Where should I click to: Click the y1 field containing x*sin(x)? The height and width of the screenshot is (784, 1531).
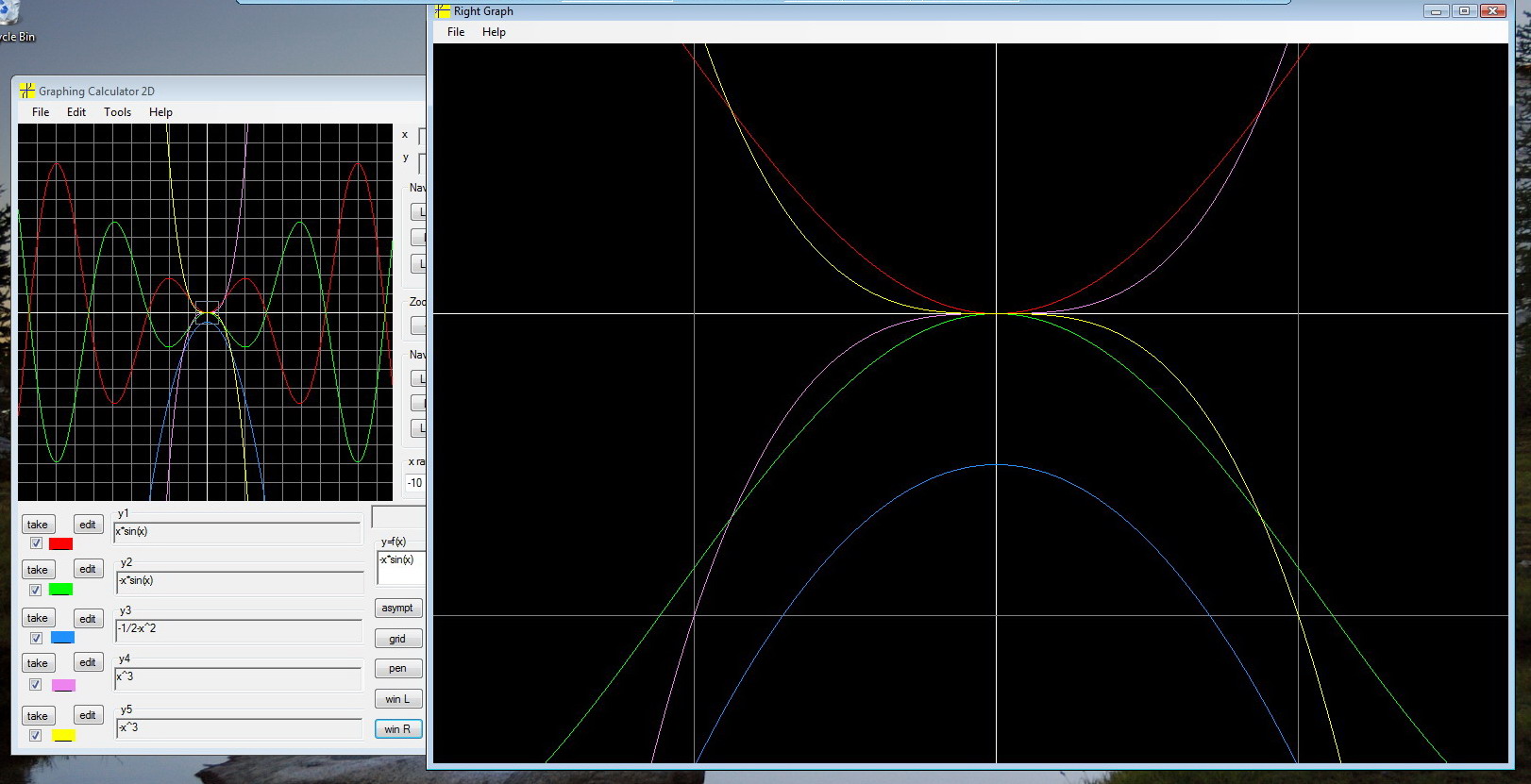click(x=237, y=532)
